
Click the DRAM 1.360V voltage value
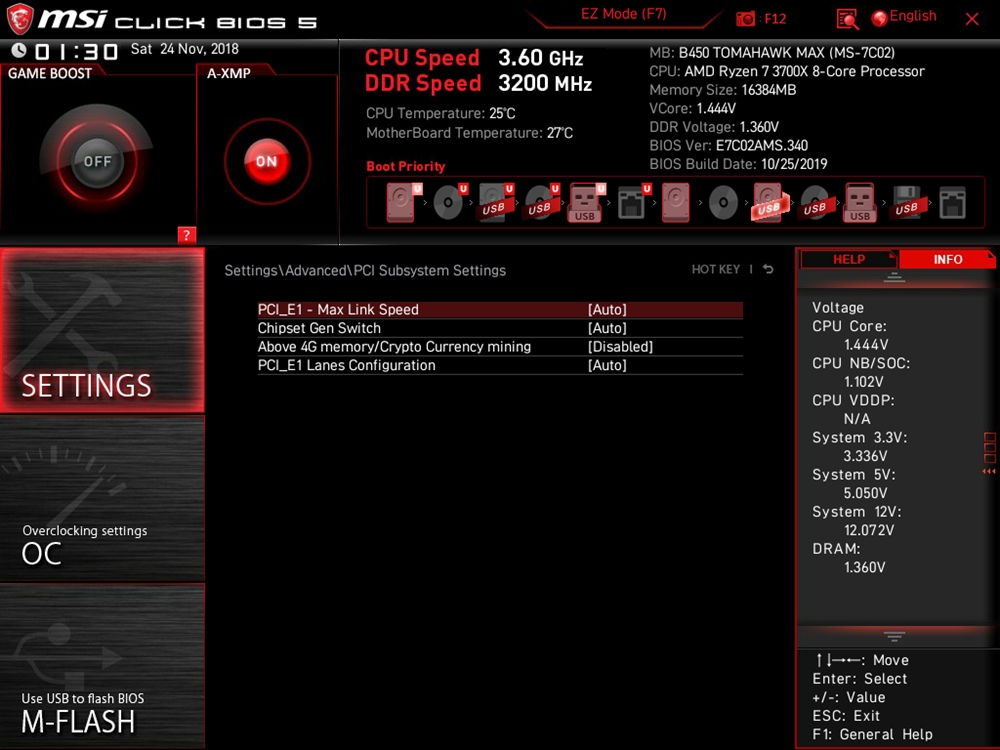coord(864,567)
